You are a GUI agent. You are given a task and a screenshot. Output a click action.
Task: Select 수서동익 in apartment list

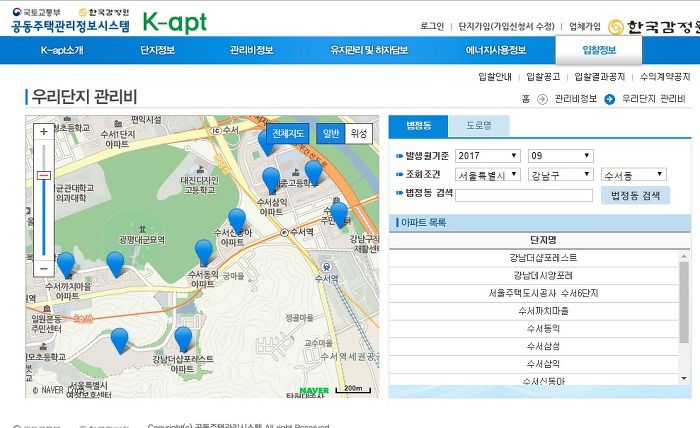(x=534, y=328)
